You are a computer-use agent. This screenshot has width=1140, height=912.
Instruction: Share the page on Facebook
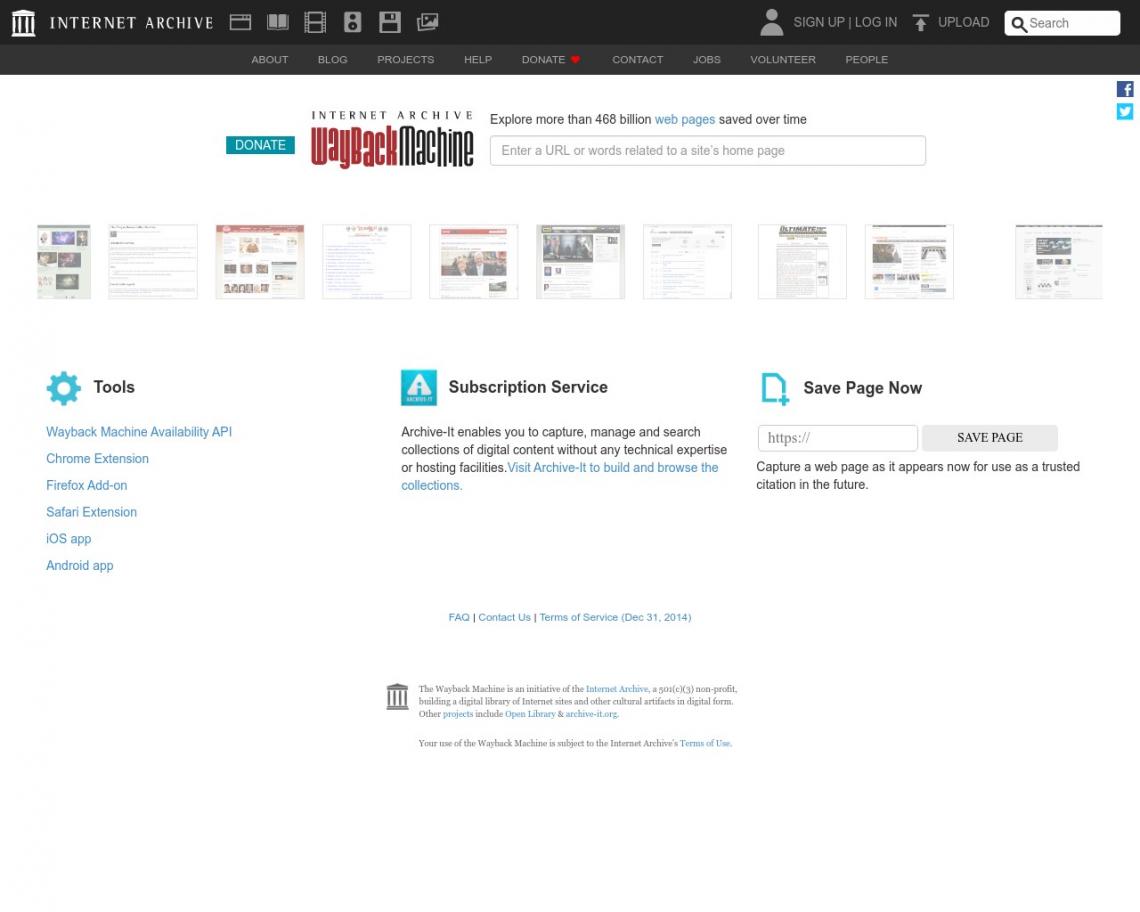tap(1125, 89)
